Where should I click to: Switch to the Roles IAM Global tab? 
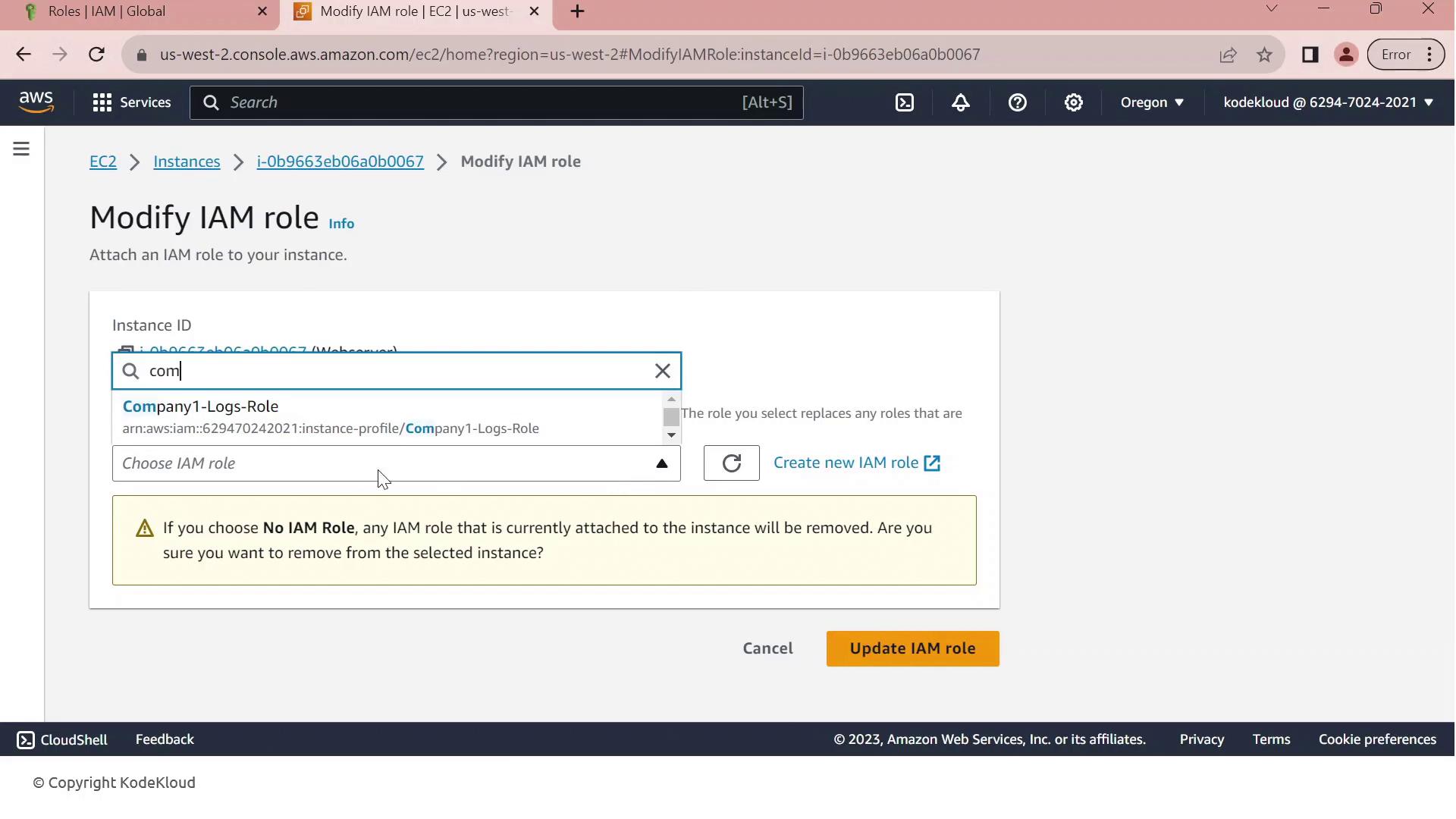(106, 11)
